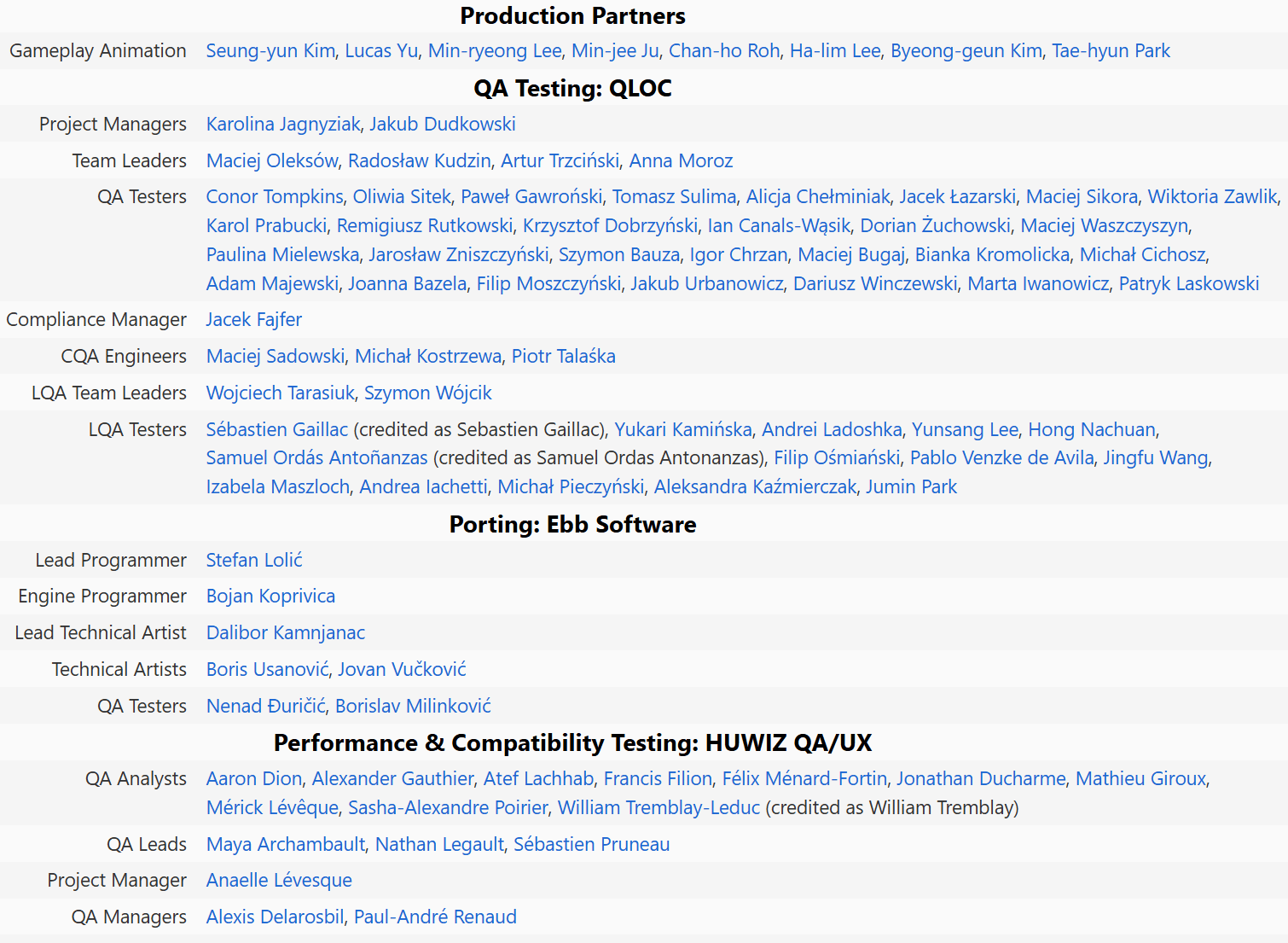
Task: View Tae-hyun Park's credits
Action: click(x=1111, y=51)
